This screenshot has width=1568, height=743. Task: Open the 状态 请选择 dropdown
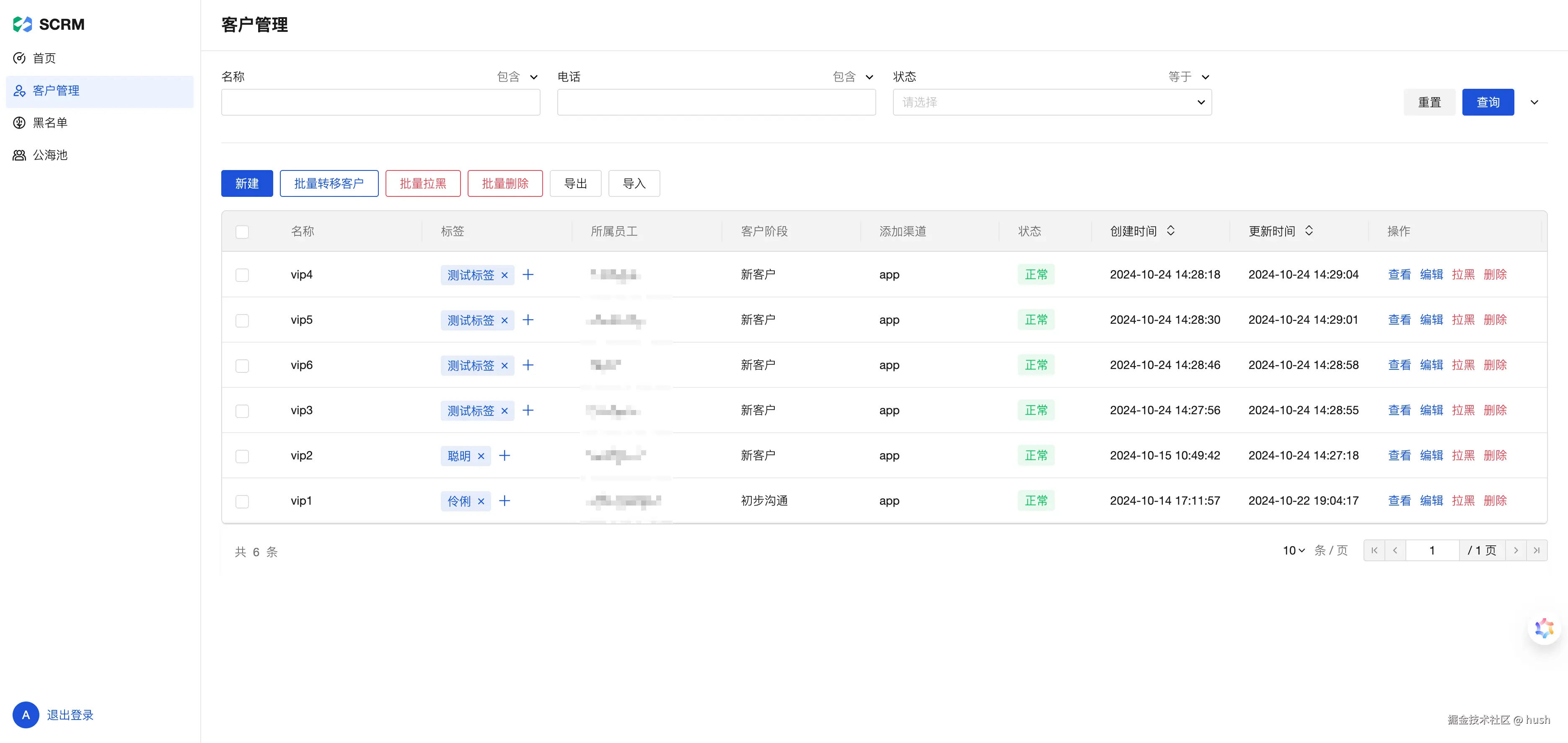click(x=1051, y=102)
